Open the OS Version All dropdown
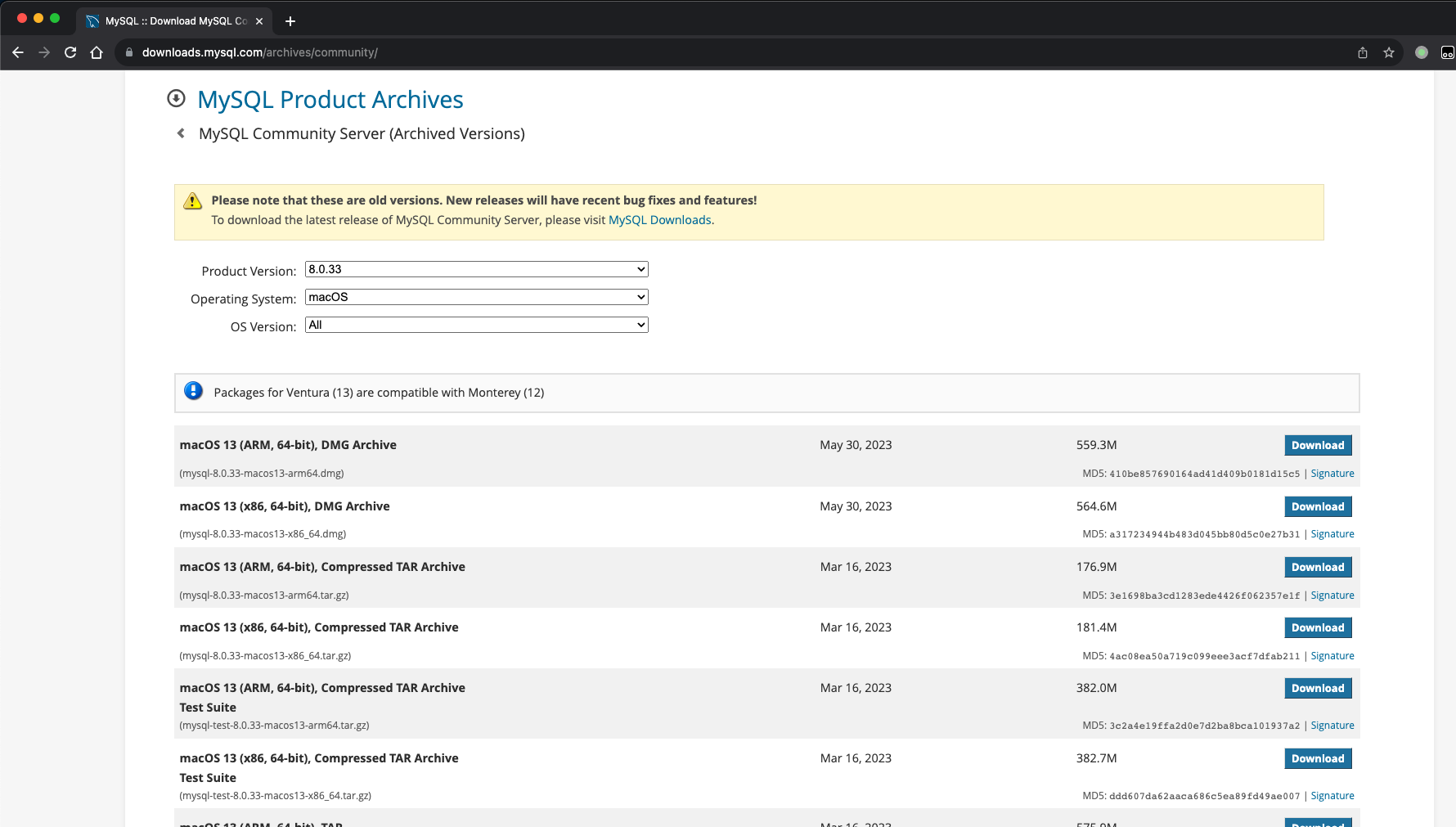 (477, 325)
